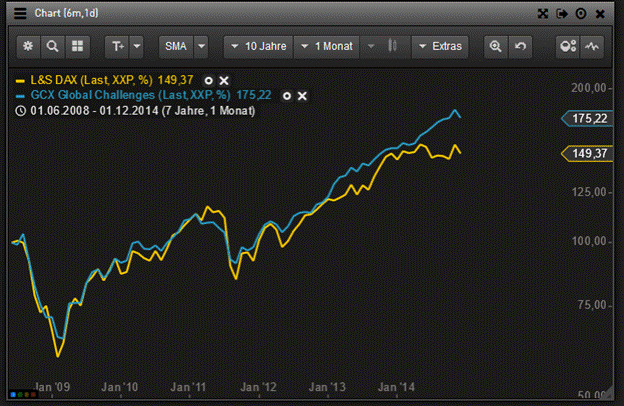Click the 100,00 price axis label
Image resolution: width=624 pixels, height=406 pixels.
(x=589, y=241)
